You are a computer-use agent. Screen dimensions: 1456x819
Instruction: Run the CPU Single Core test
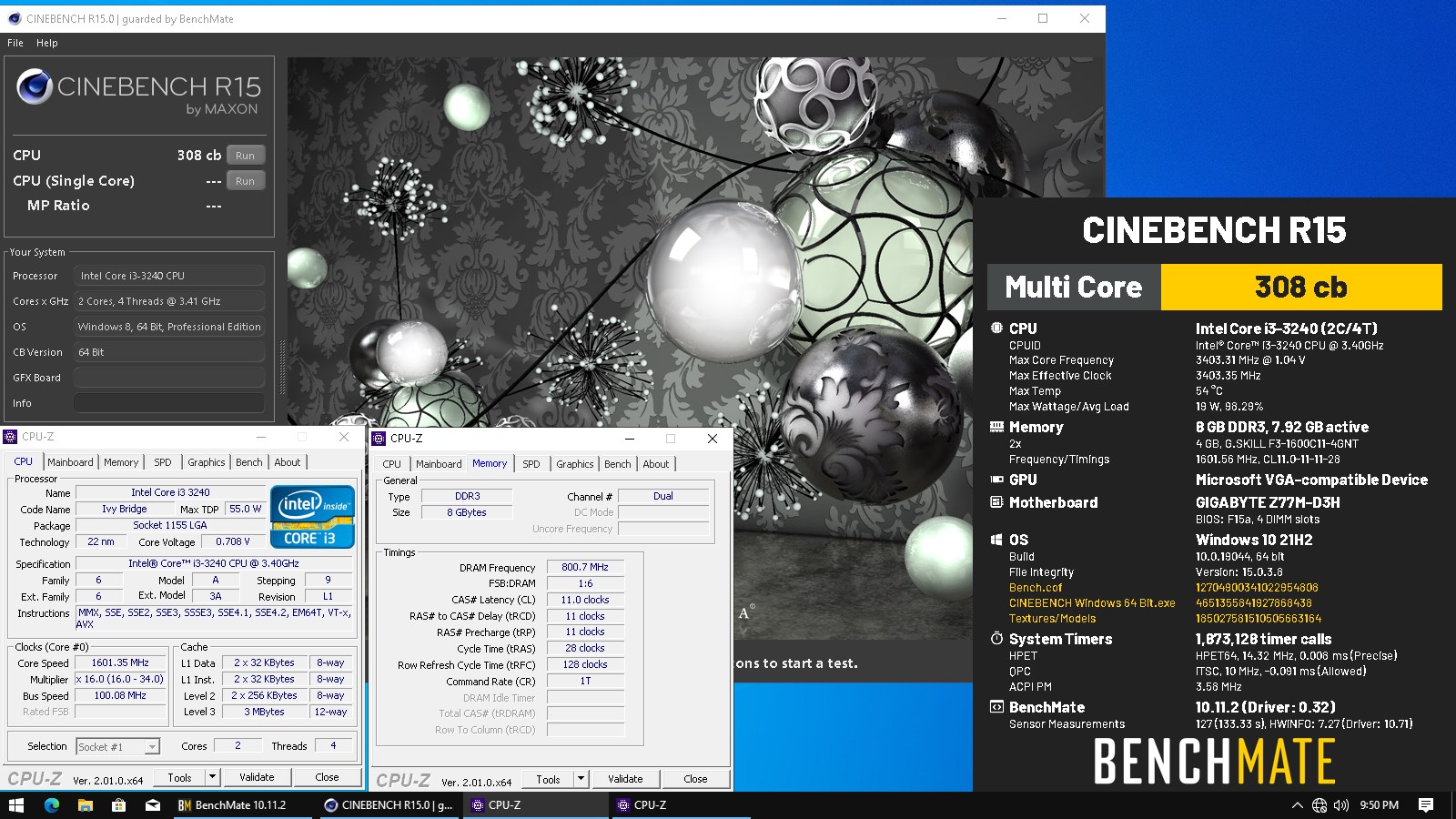tap(246, 181)
